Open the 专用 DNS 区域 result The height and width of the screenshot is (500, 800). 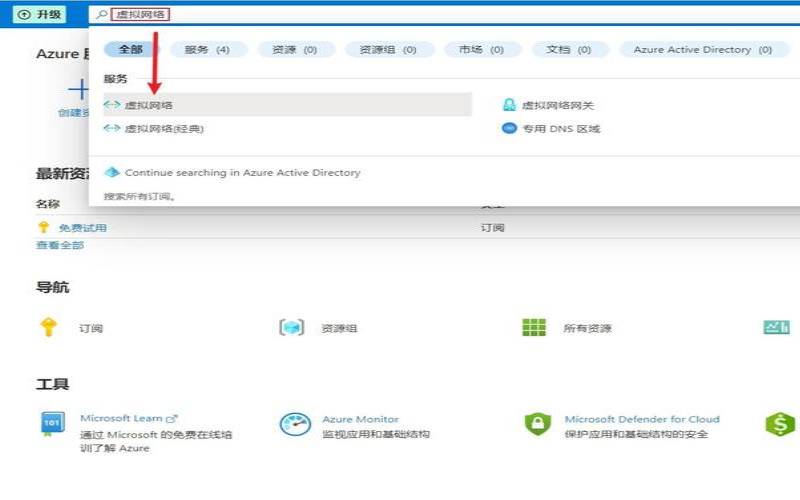click(561, 129)
